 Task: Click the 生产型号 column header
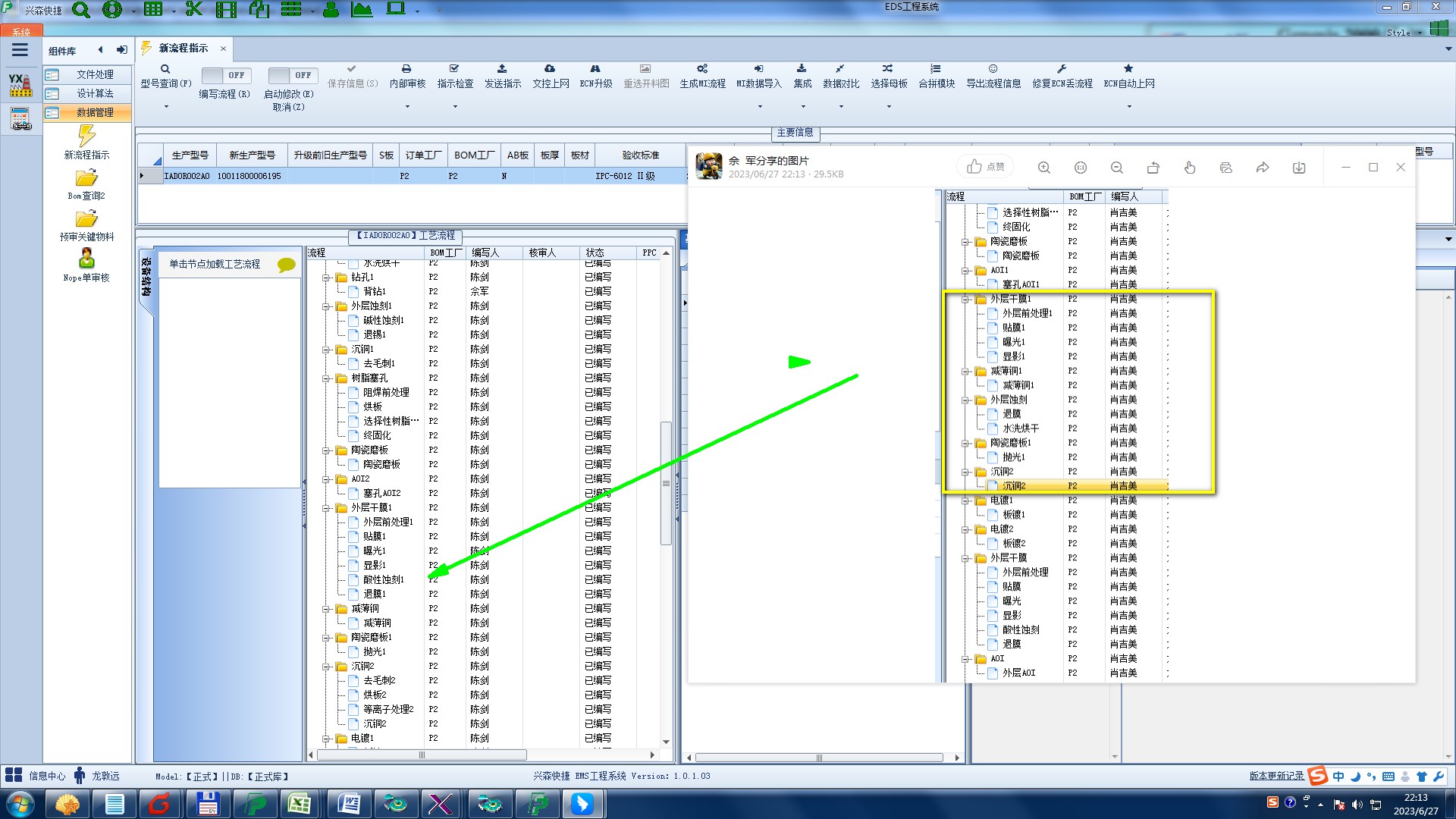coord(190,155)
